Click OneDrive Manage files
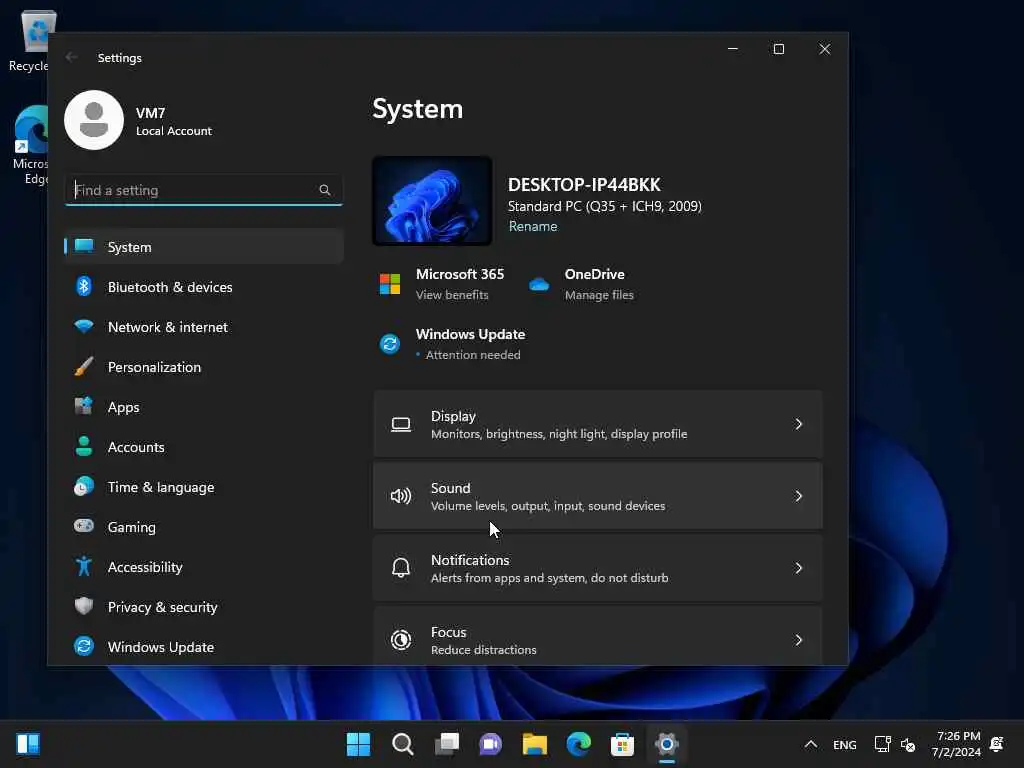This screenshot has width=1024, height=768. (x=599, y=295)
